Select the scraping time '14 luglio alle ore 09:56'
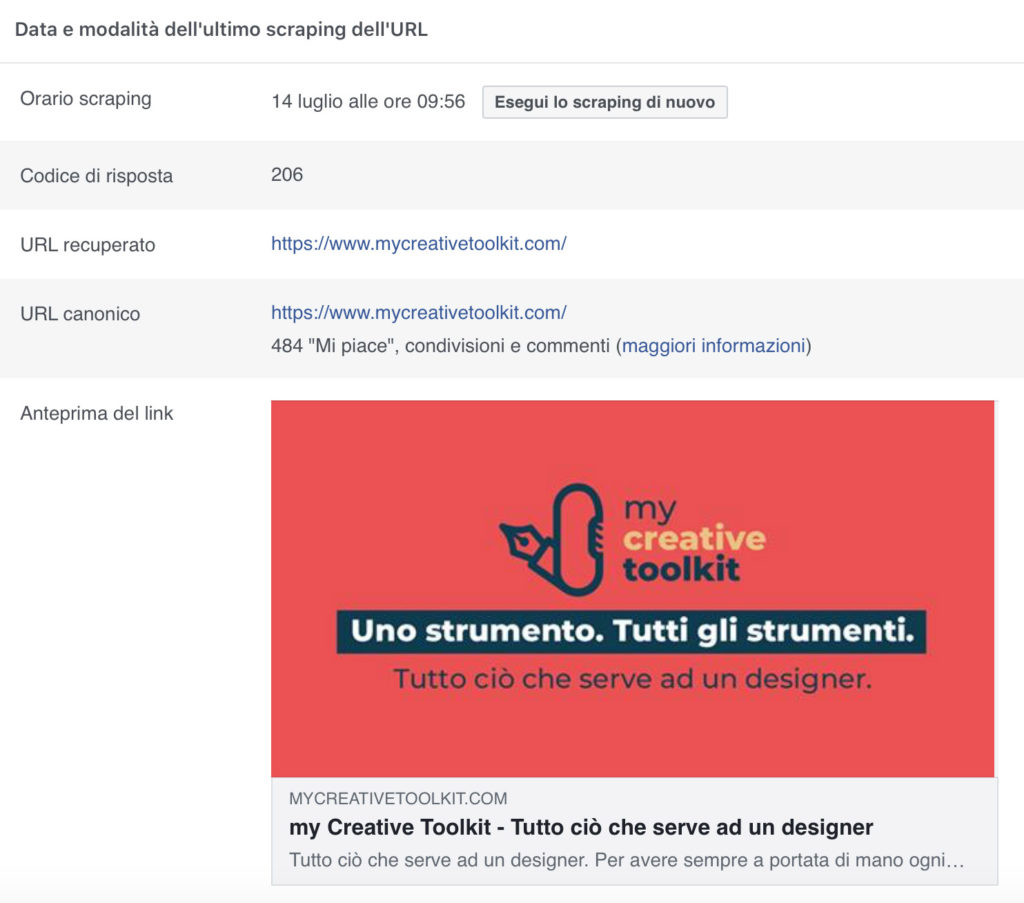This screenshot has height=903, width=1024. pos(368,102)
